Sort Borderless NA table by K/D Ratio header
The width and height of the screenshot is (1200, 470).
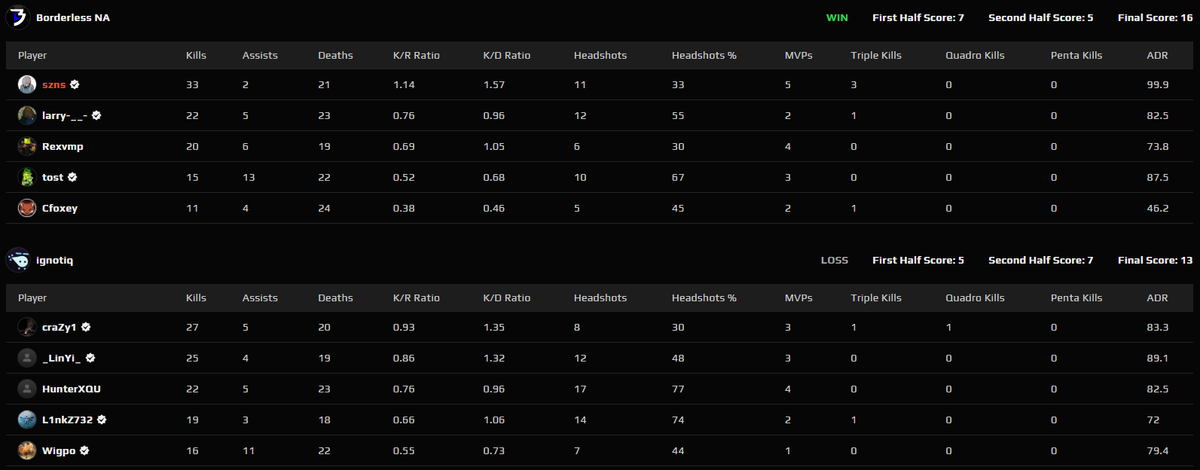tap(507, 55)
